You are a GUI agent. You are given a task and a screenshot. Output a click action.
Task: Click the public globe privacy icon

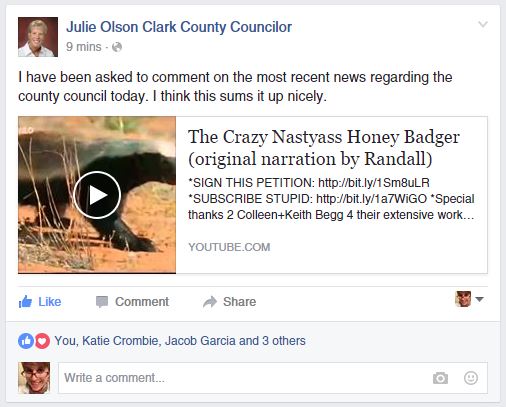tap(117, 47)
